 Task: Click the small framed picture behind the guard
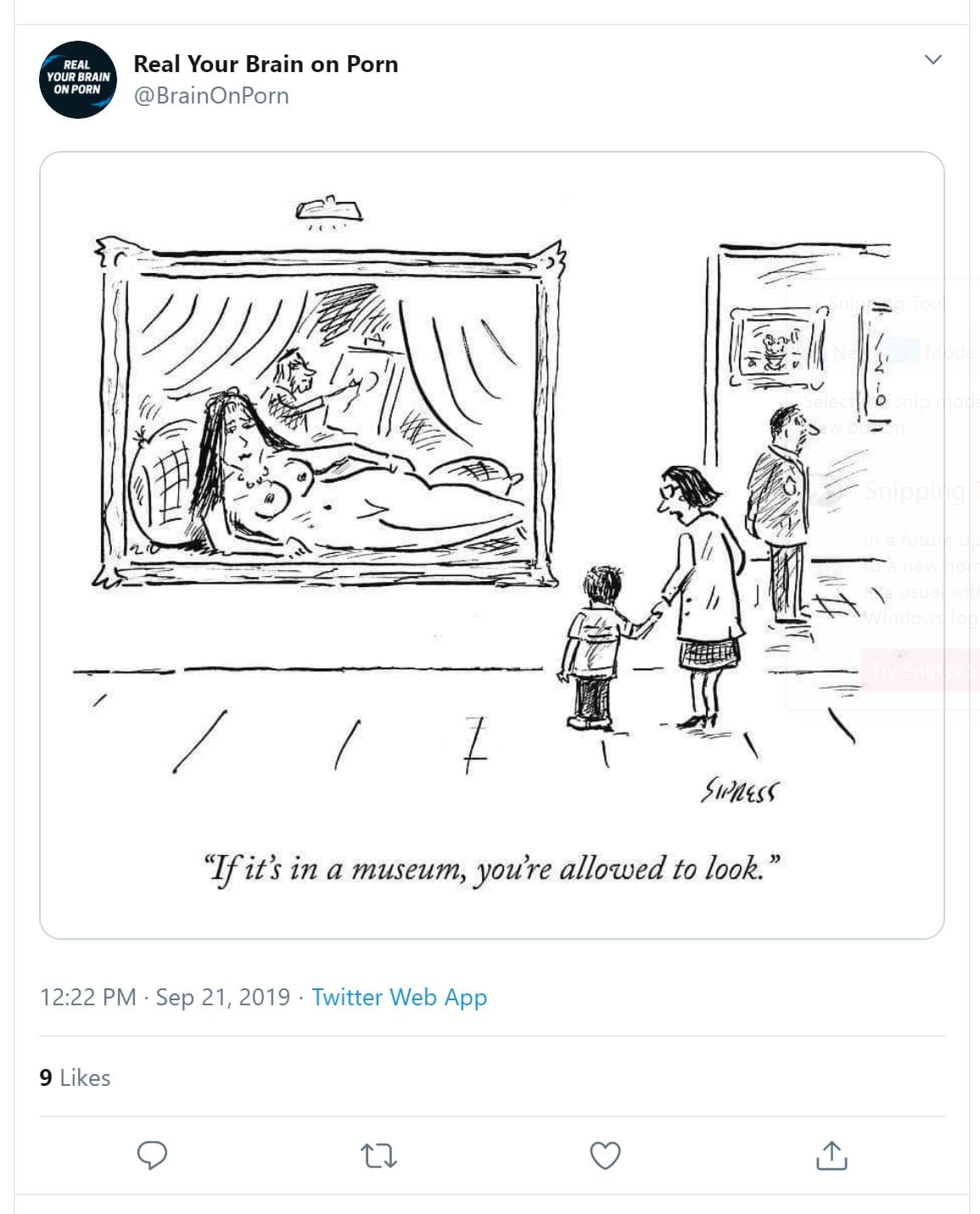coord(775,348)
